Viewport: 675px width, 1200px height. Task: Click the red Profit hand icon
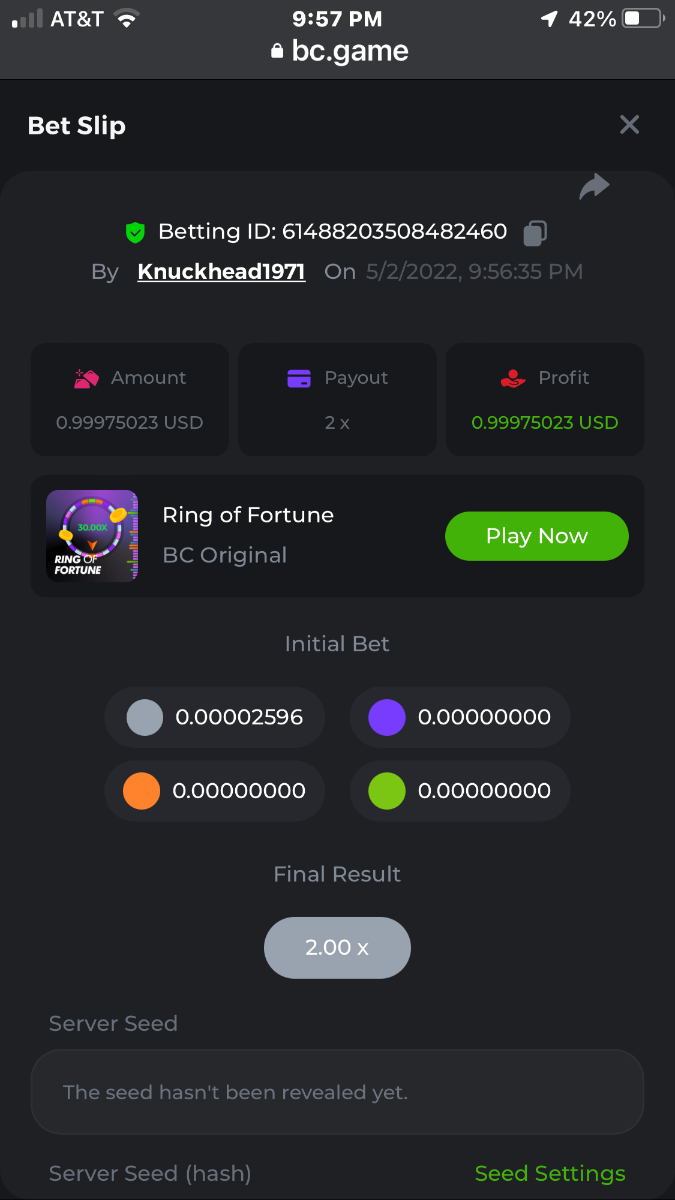click(x=512, y=379)
